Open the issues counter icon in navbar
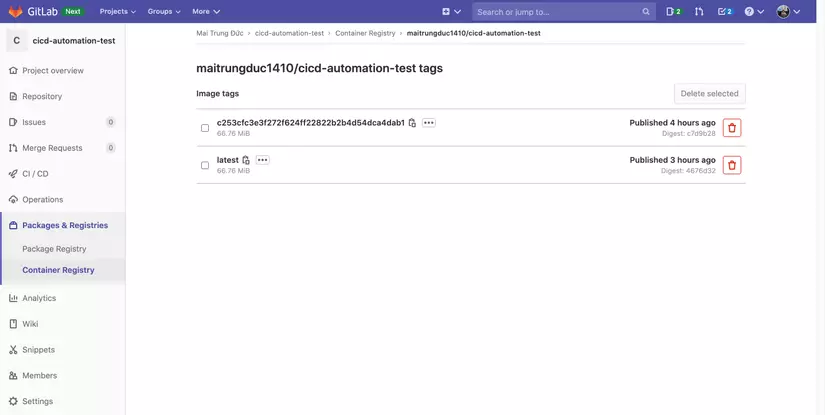 [674, 12]
